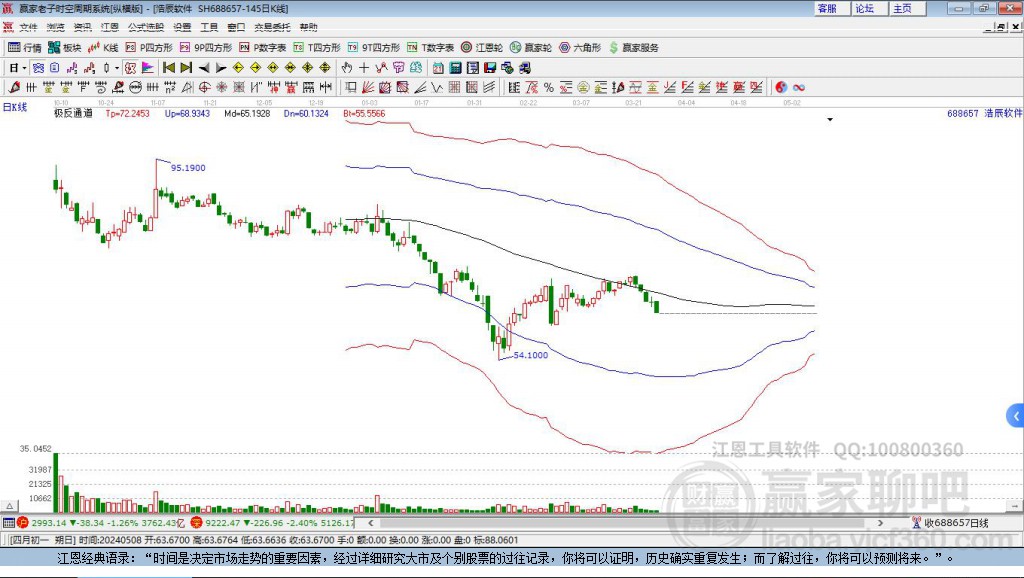The width and height of the screenshot is (1024, 578).
Task: Open the calendar date icon
Action: click(x=438, y=68)
